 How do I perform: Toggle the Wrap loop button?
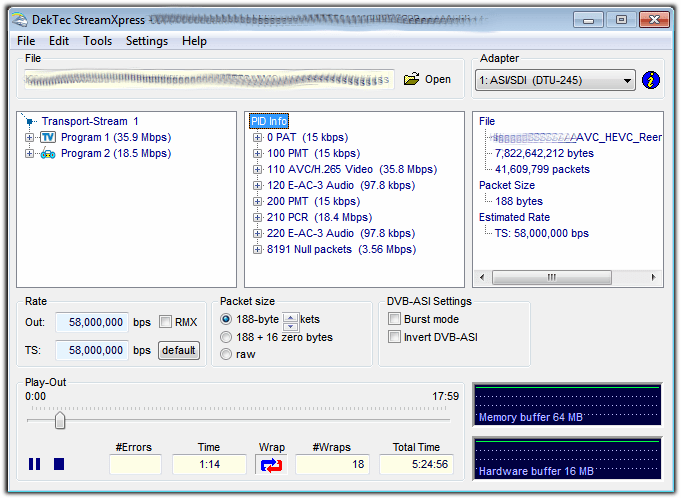click(271, 465)
